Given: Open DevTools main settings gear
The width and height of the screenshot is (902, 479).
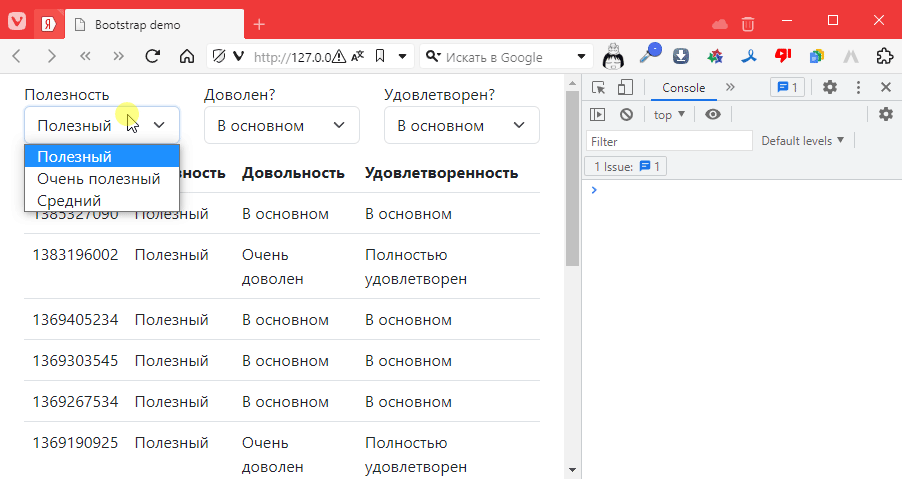Looking at the screenshot, I should (x=829, y=88).
